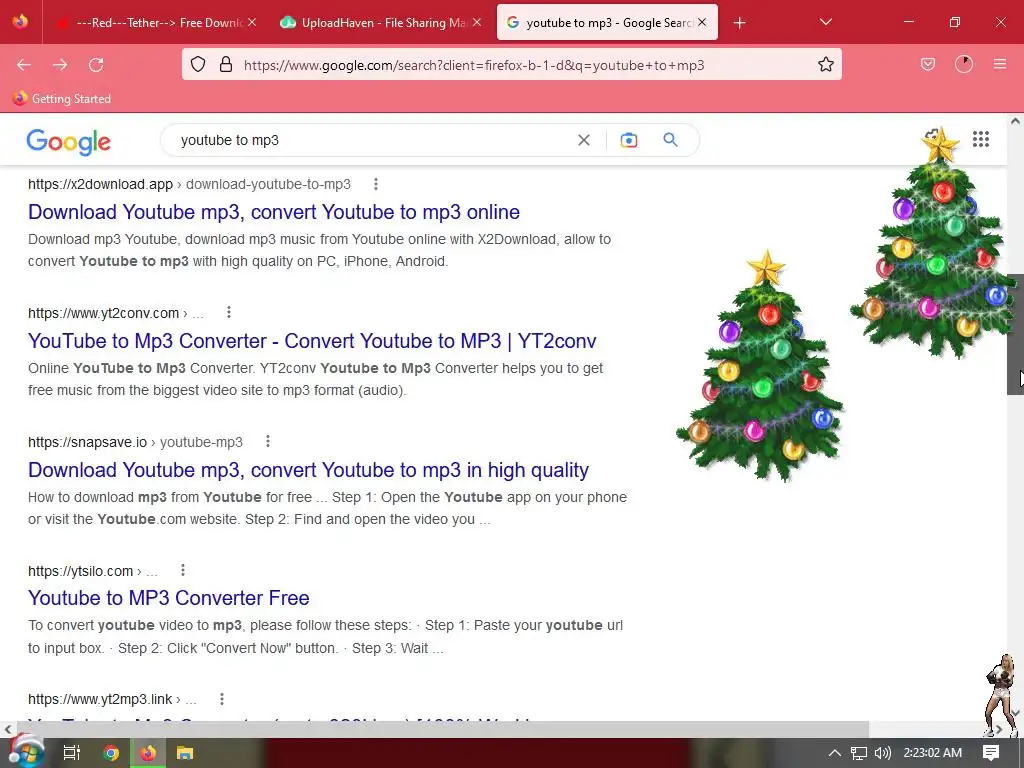Screen dimensions: 1024x768
Task: Click ytsilo.com URL breadcrumb
Action: click(x=93, y=571)
